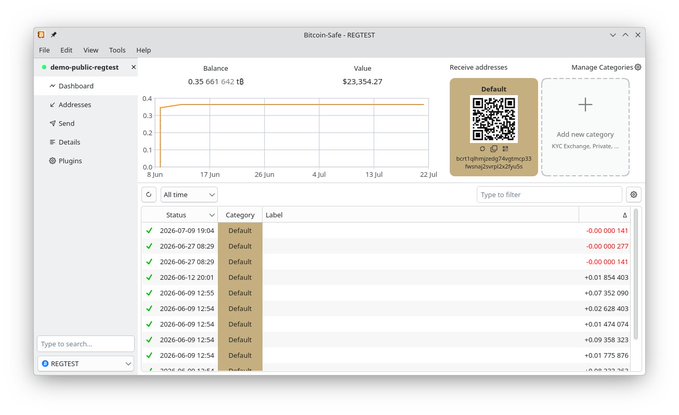Click the Send paper-plane icon in sidebar
679x415 pixels.
[x=52, y=123]
